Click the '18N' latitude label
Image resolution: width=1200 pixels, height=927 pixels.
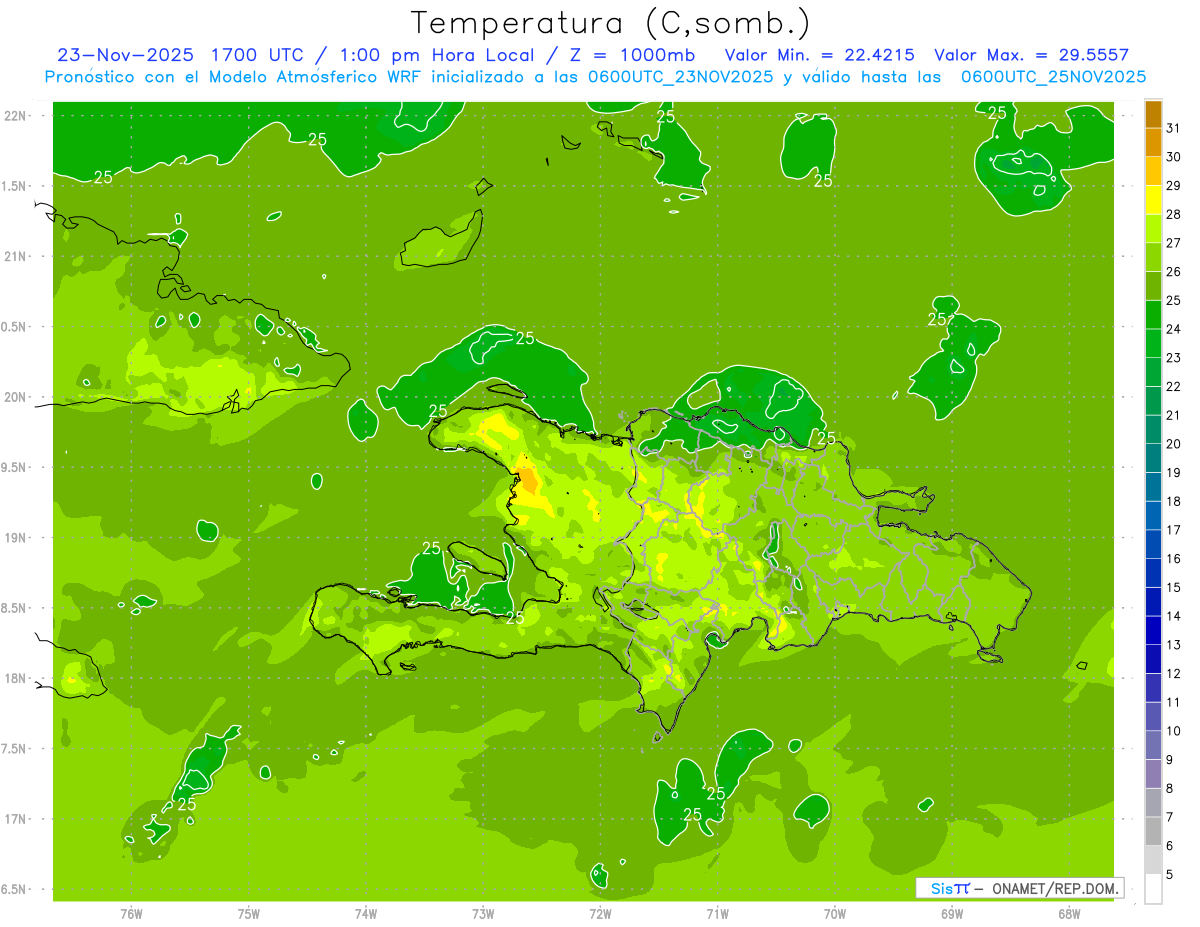pyautogui.click(x=15, y=679)
